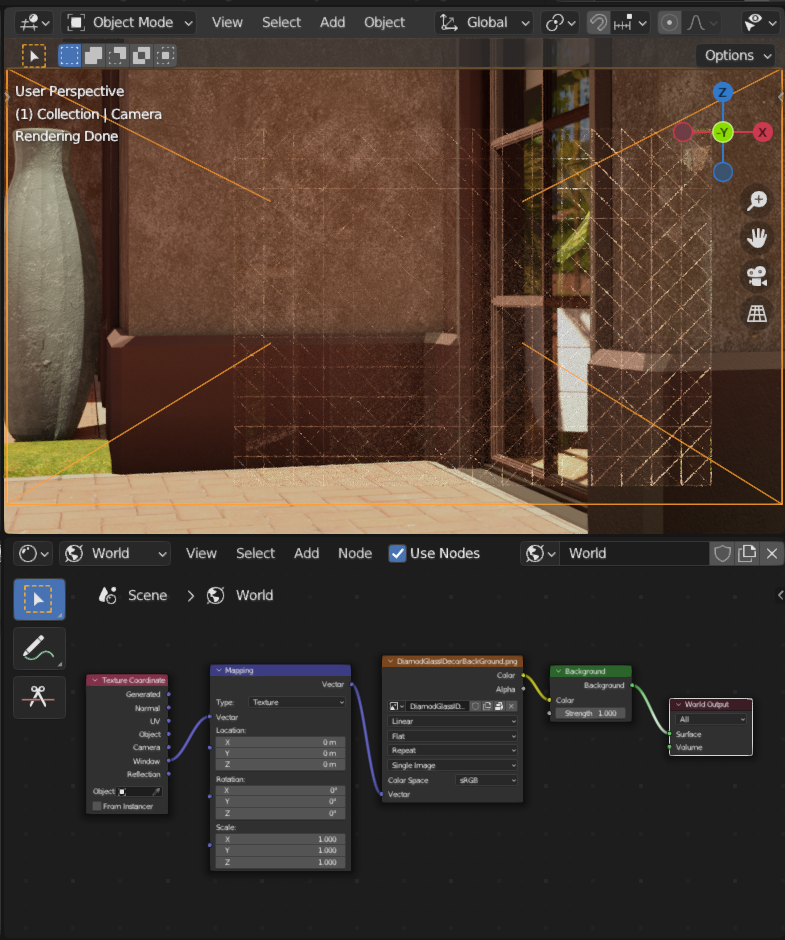Screen dimensions: 785x940
Task: Open the node editor Select menu
Action: click(255, 553)
